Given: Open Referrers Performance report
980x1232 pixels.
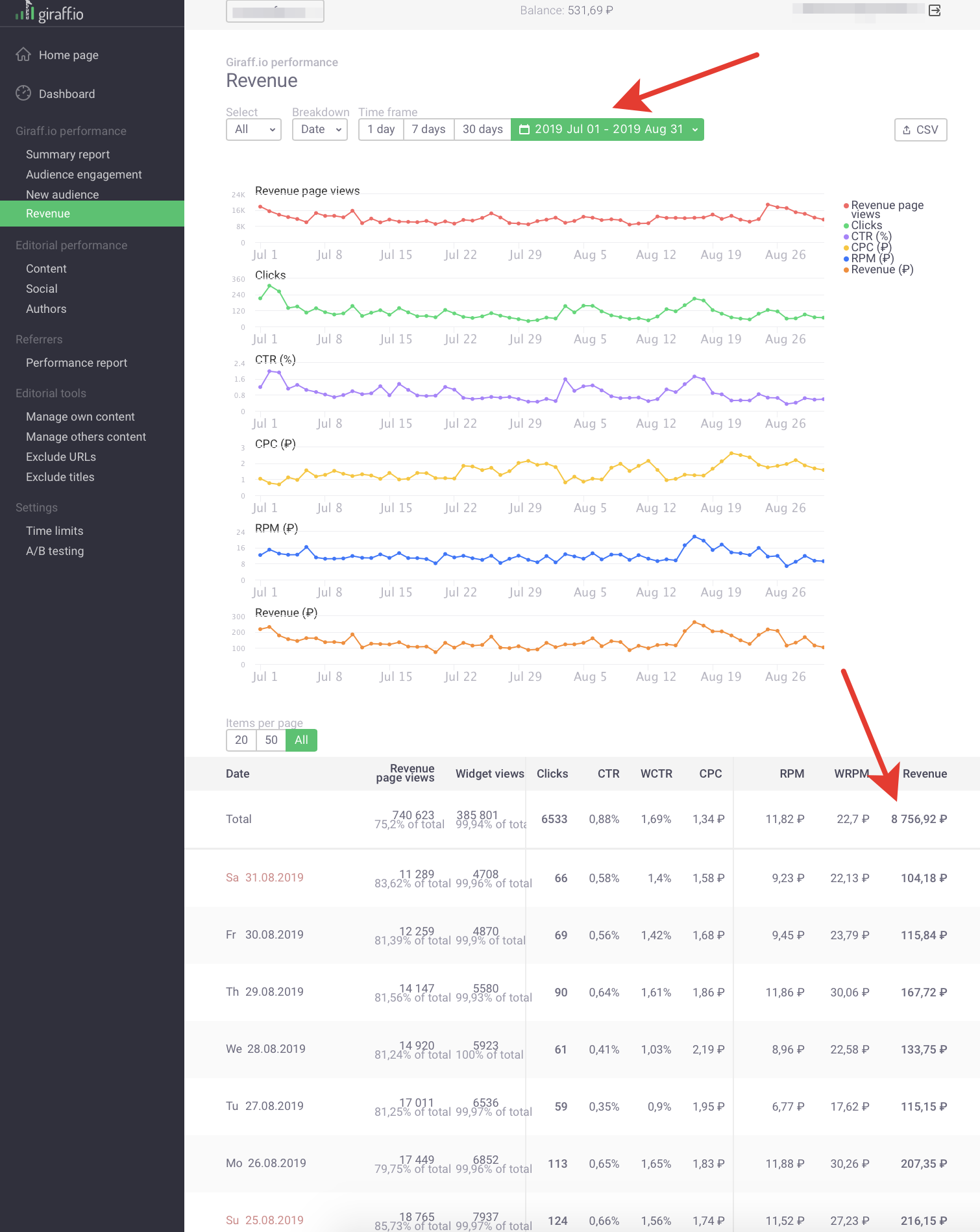Looking at the screenshot, I should point(77,363).
